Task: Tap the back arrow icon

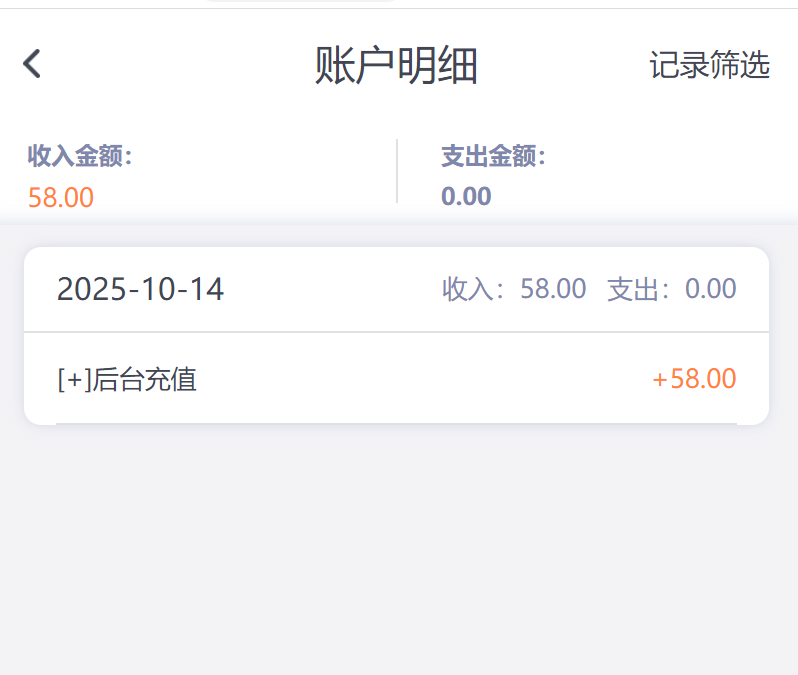Action: (32, 65)
